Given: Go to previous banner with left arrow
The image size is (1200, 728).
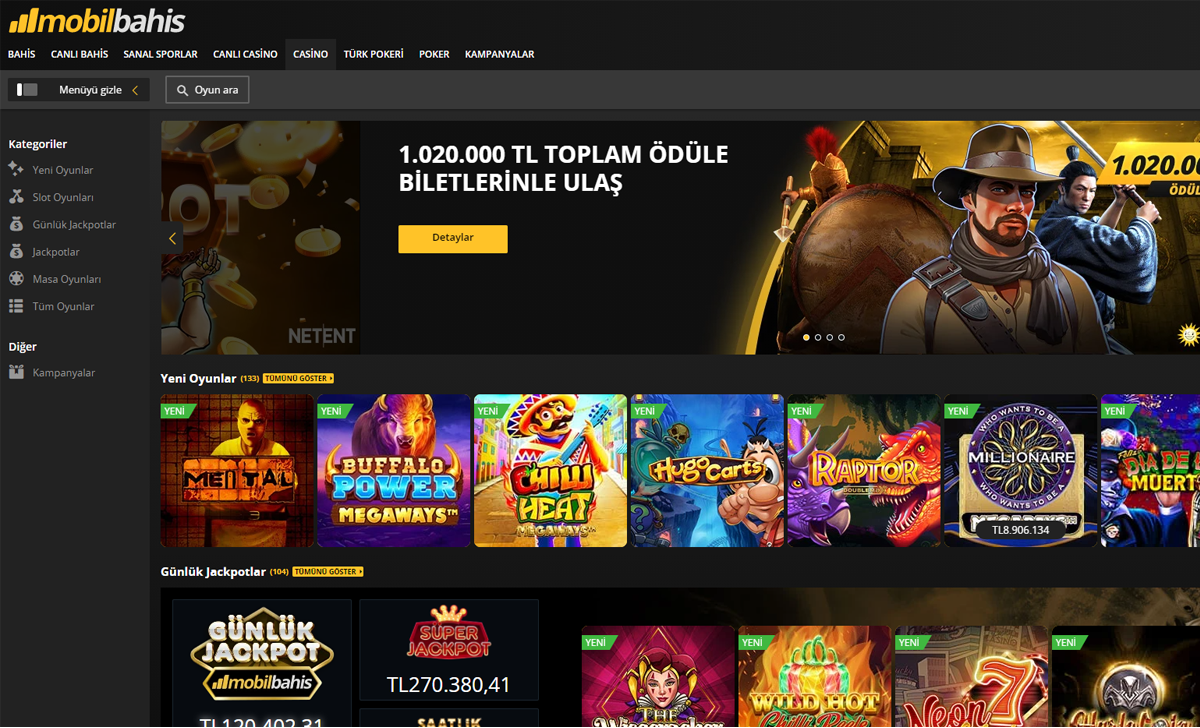Looking at the screenshot, I should click(172, 238).
